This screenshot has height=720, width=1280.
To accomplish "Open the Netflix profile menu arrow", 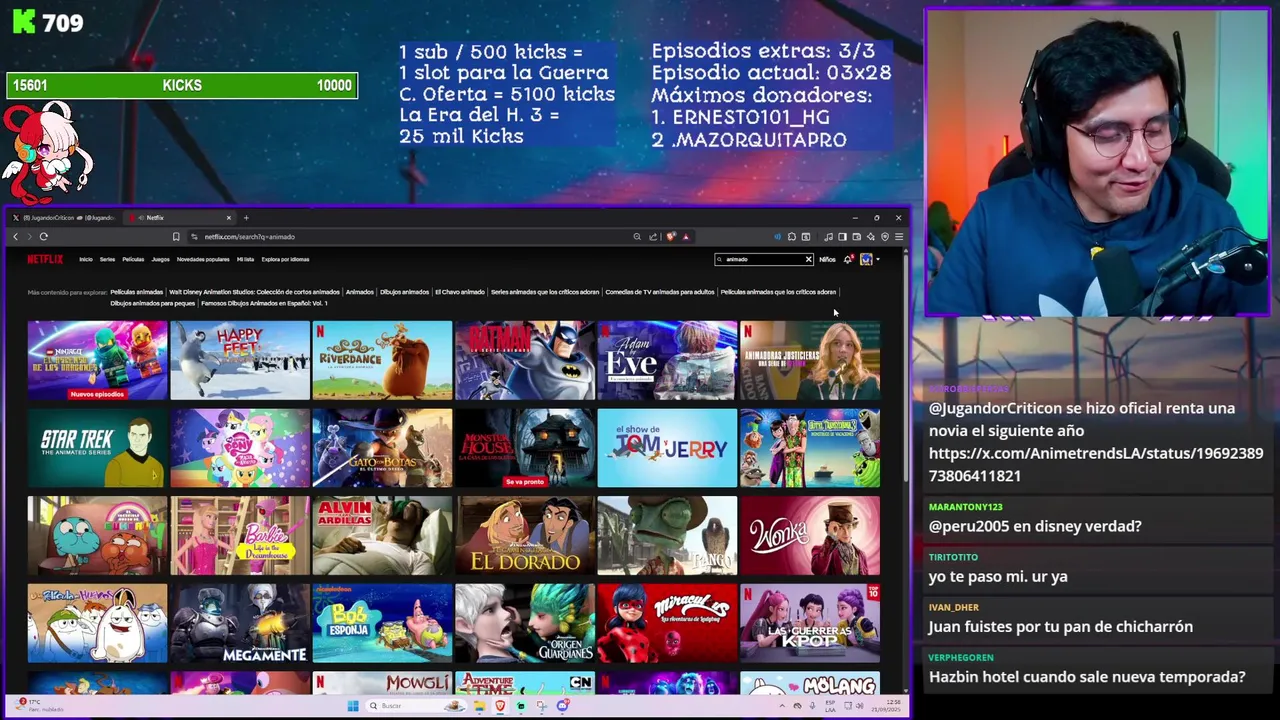I will 877,260.
